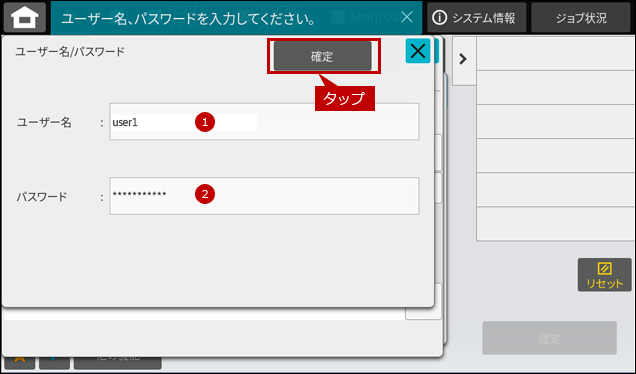Select the ユーザー名 input field containing user1
The height and width of the screenshot is (374, 636).
[264, 122]
